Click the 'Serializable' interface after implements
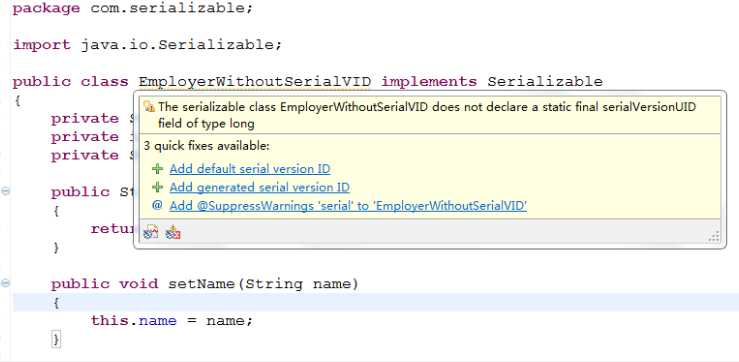 tap(545, 82)
